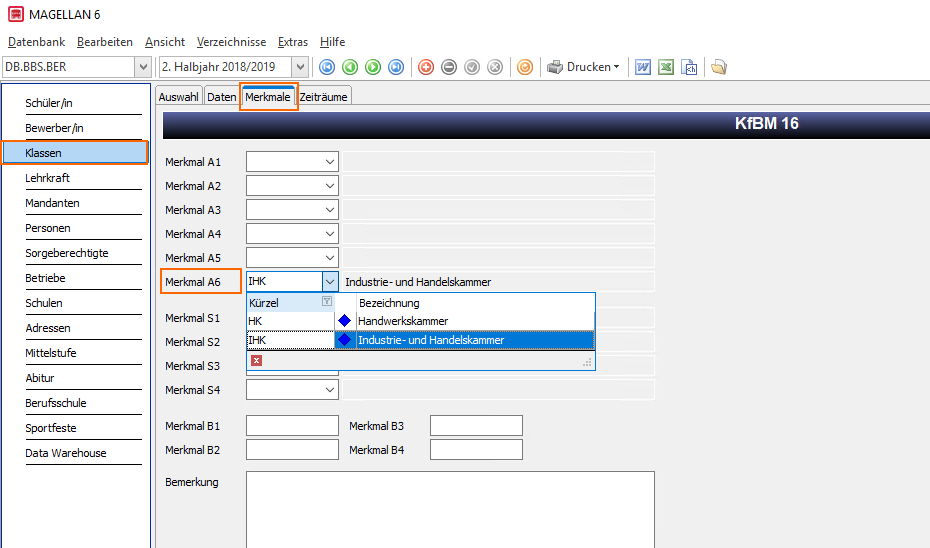Jump to last record navigation icon
This screenshot has width=930, height=548.
click(x=396, y=67)
